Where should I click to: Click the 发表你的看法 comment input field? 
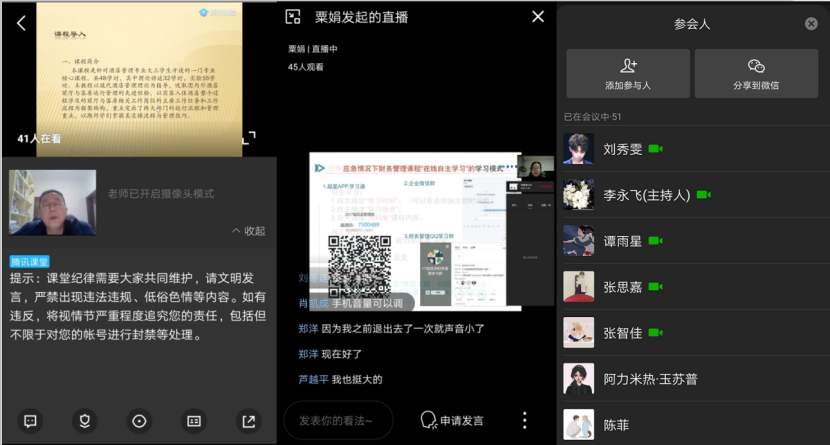[338, 421]
